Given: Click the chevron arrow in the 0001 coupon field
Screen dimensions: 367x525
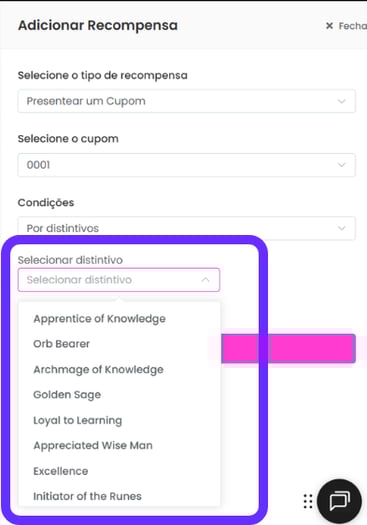Looking at the screenshot, I should point(342,165).
